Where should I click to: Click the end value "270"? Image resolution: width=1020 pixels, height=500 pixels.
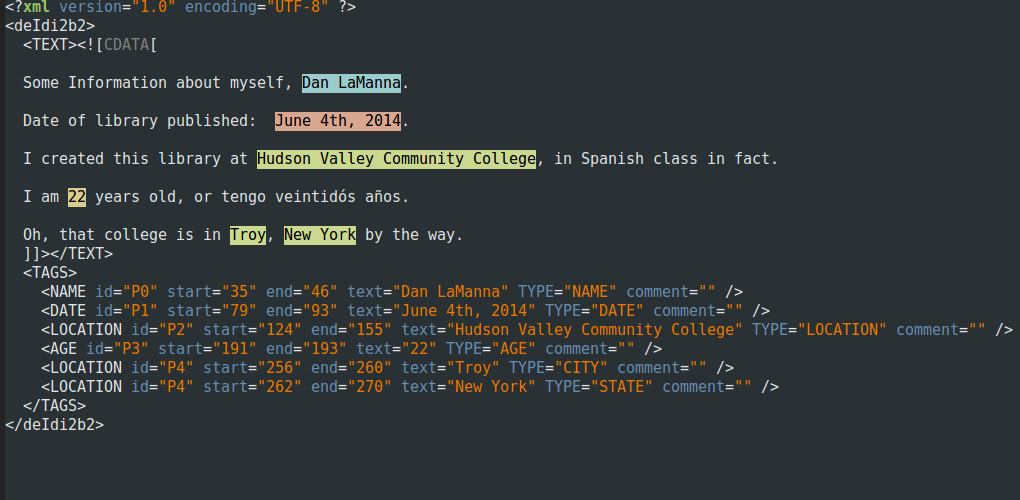(369, 387)
